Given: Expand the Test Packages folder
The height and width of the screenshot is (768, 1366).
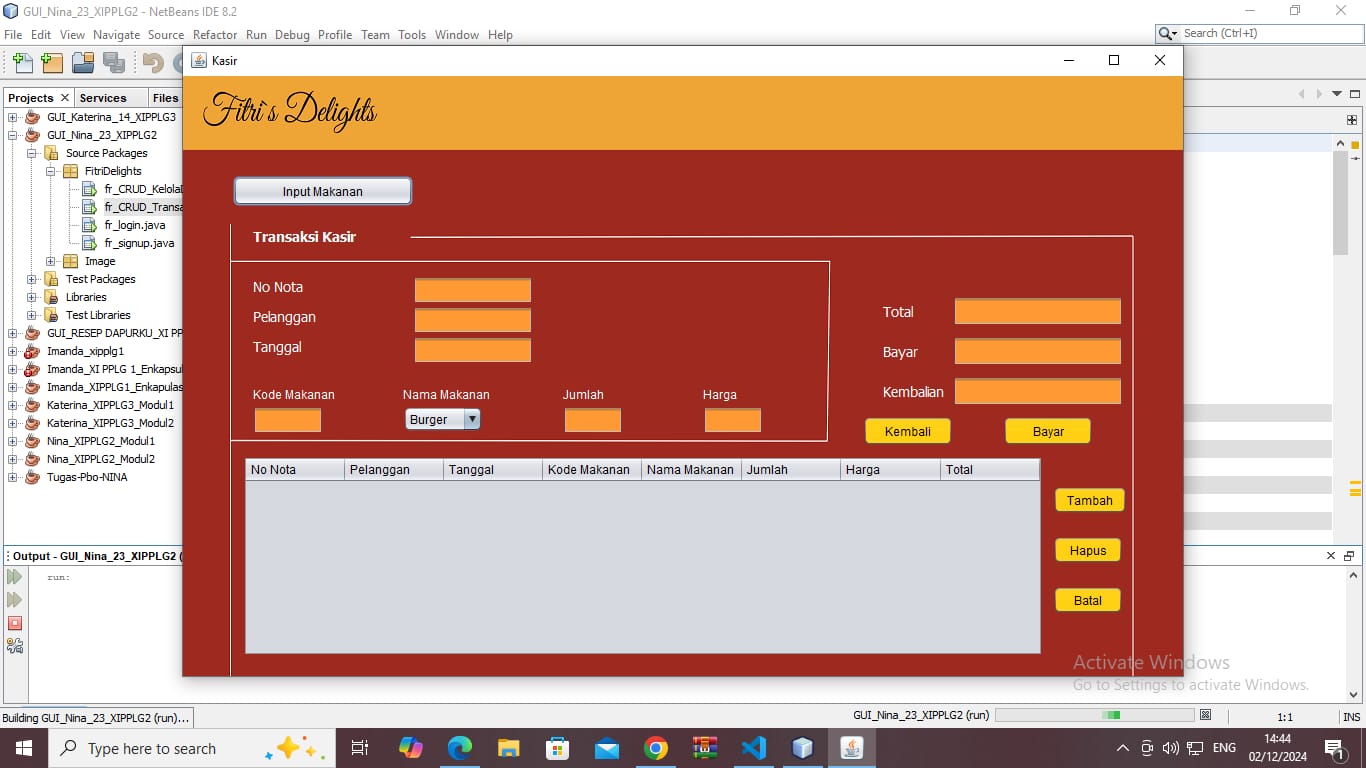Looking at the screenshot, I should pos(32,279).
